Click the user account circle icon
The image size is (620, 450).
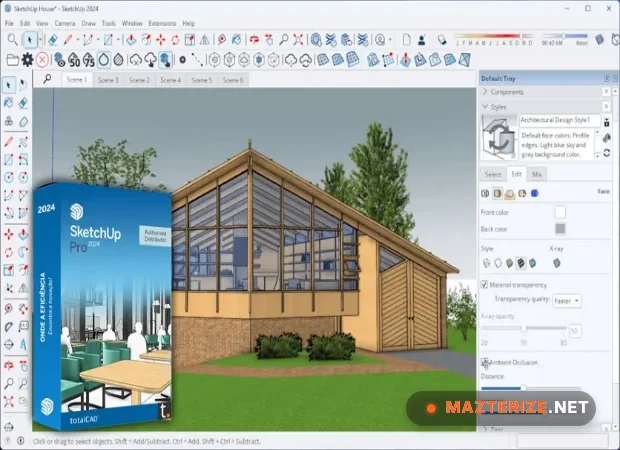[x=380, y=40]
